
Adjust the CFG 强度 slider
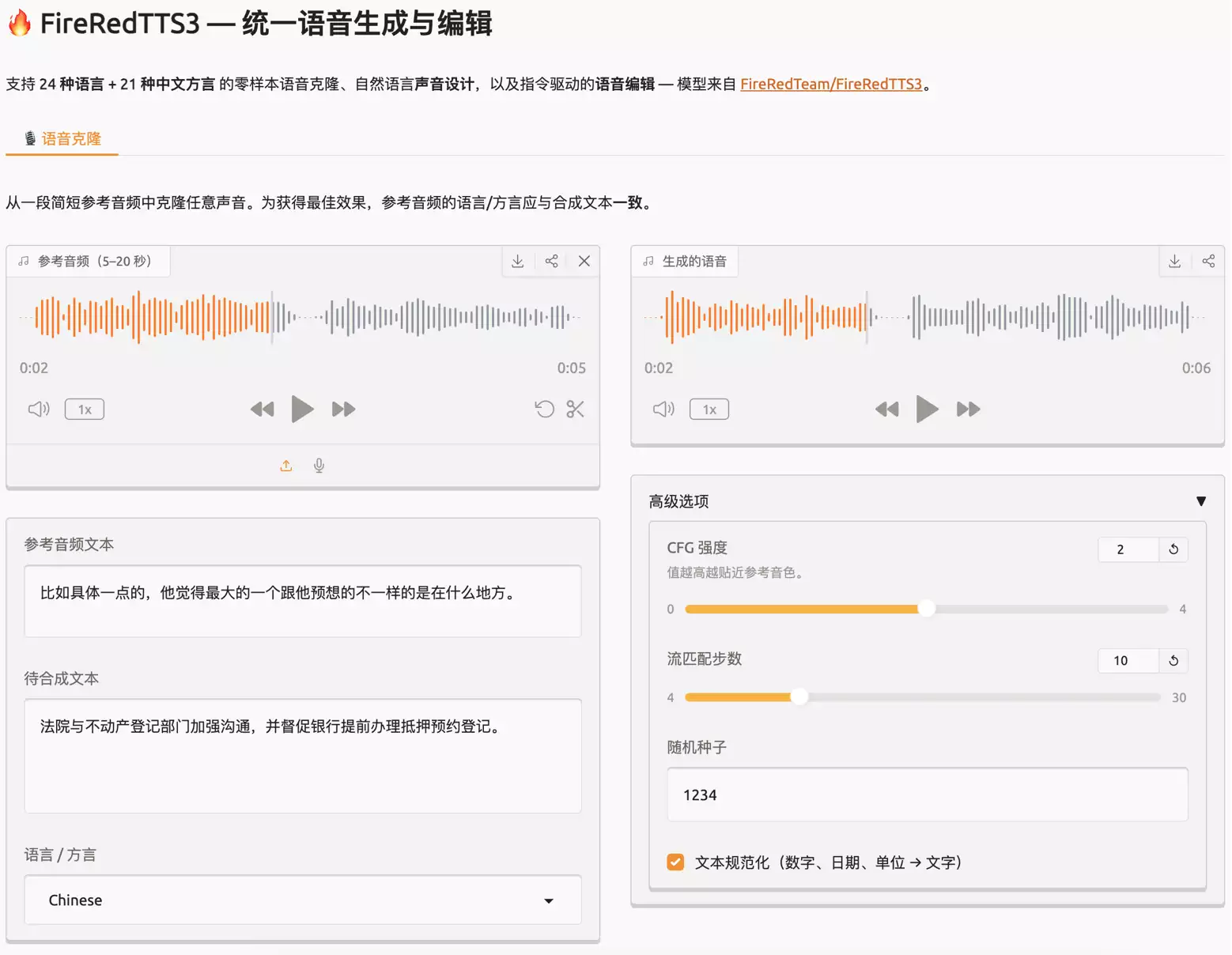[926, 609]
